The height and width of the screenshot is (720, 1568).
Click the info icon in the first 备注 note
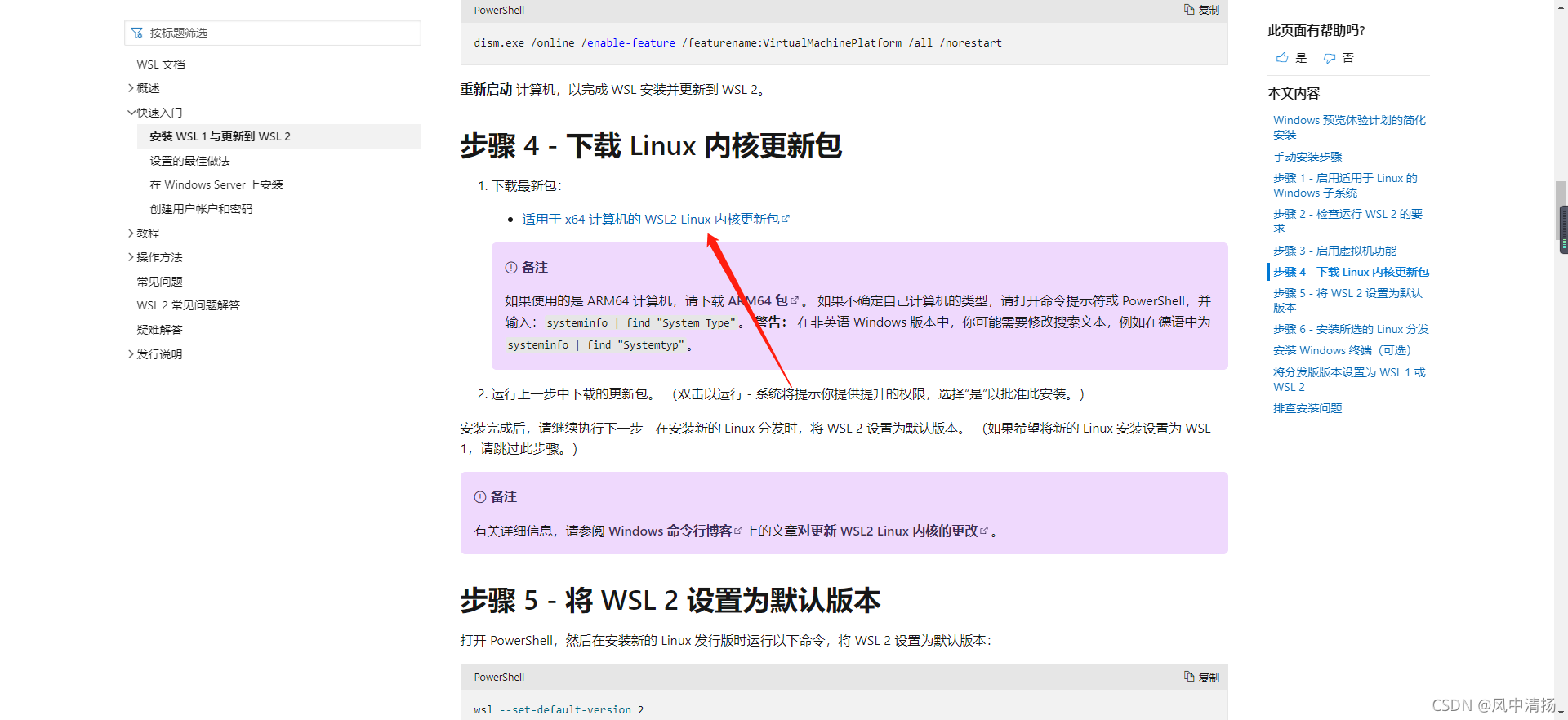click(511, 268)
